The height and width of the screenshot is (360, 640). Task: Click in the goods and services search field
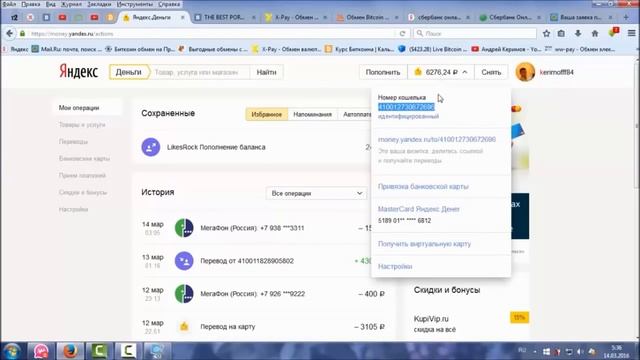(x=199, y=72)
